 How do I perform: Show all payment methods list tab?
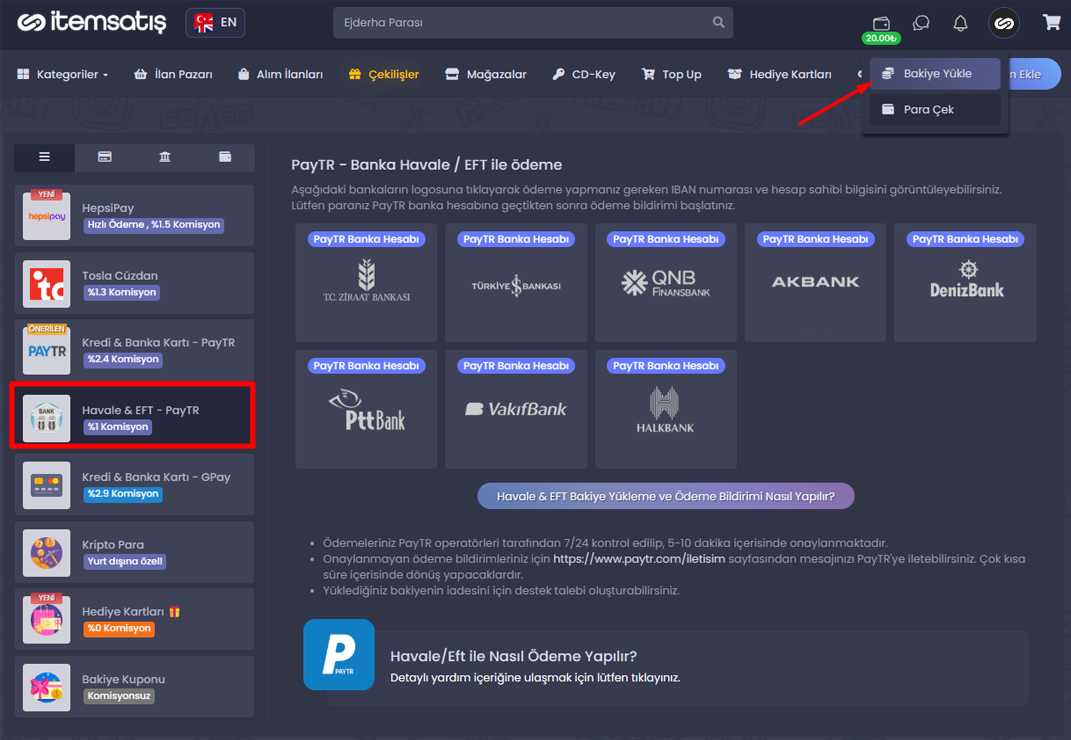[x=44, y=157]
